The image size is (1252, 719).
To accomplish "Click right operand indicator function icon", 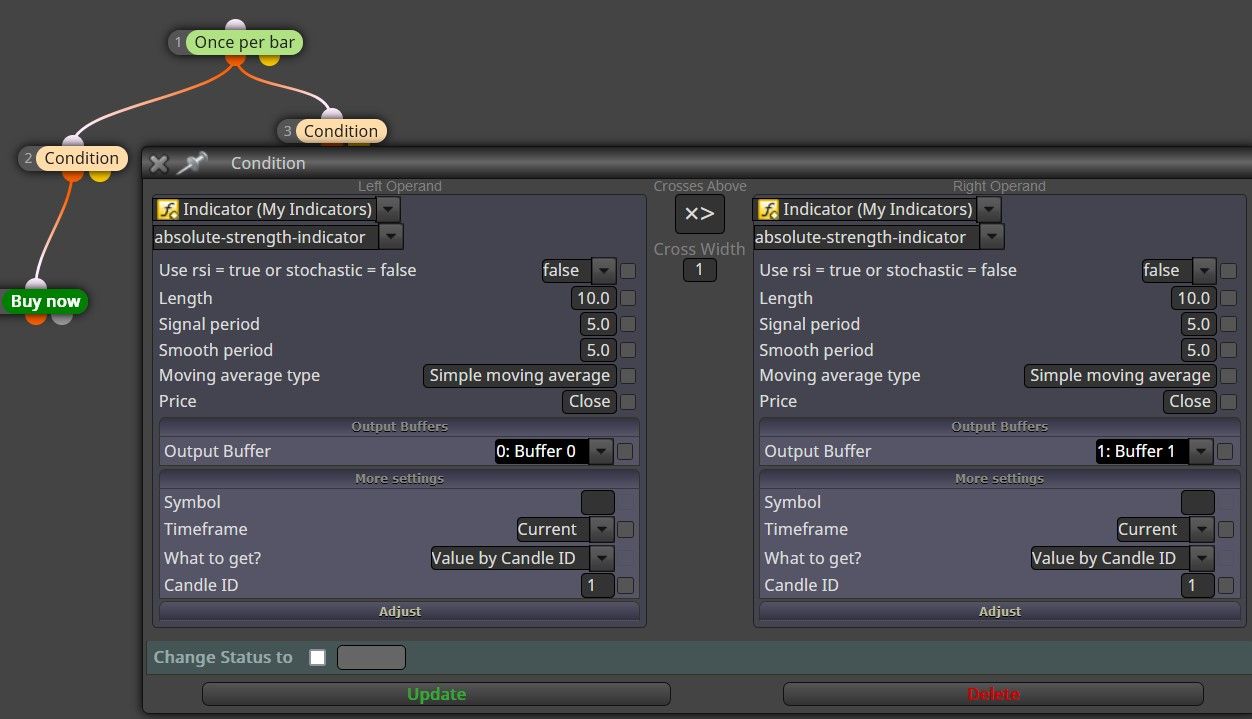I will coord(768,209).
